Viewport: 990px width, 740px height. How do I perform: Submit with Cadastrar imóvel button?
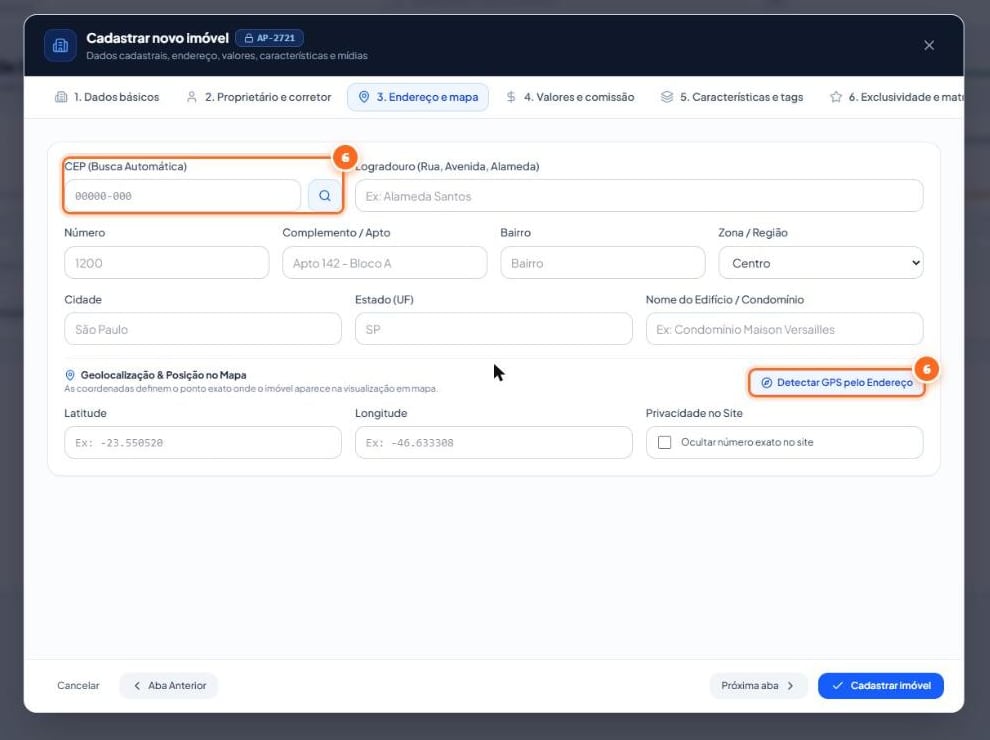(881, 686)
